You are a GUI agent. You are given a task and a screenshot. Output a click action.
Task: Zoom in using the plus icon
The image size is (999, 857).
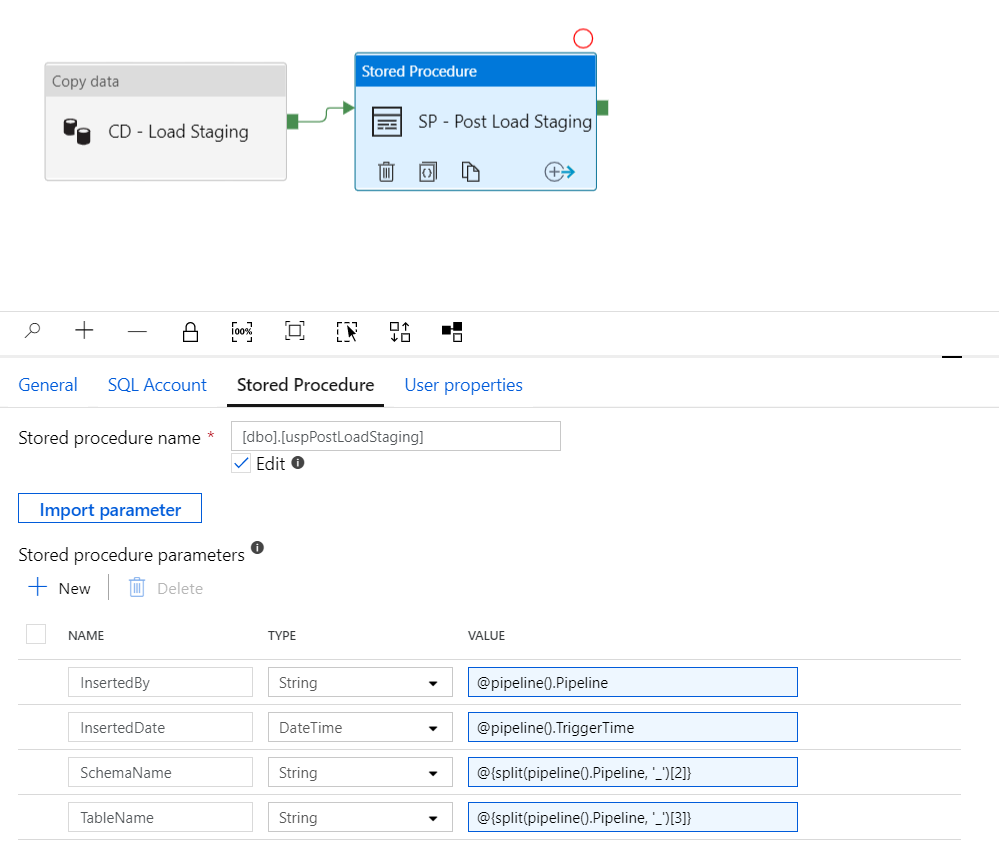84,331
